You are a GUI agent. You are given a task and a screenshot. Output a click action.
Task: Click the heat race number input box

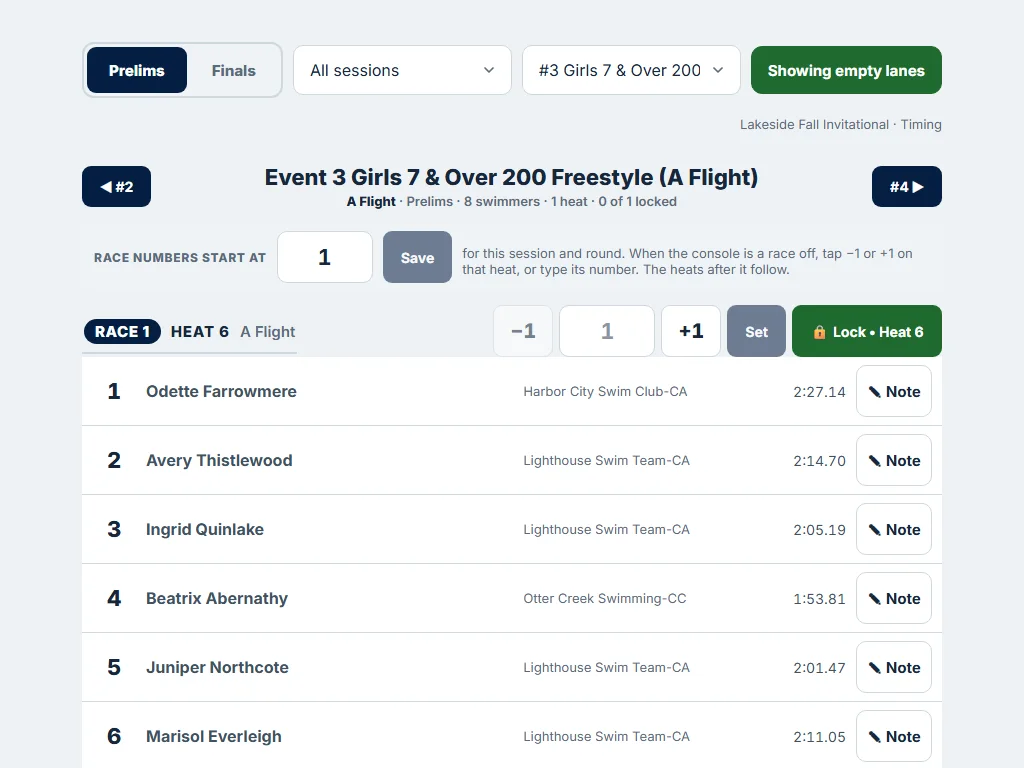(x=607, y=331)
